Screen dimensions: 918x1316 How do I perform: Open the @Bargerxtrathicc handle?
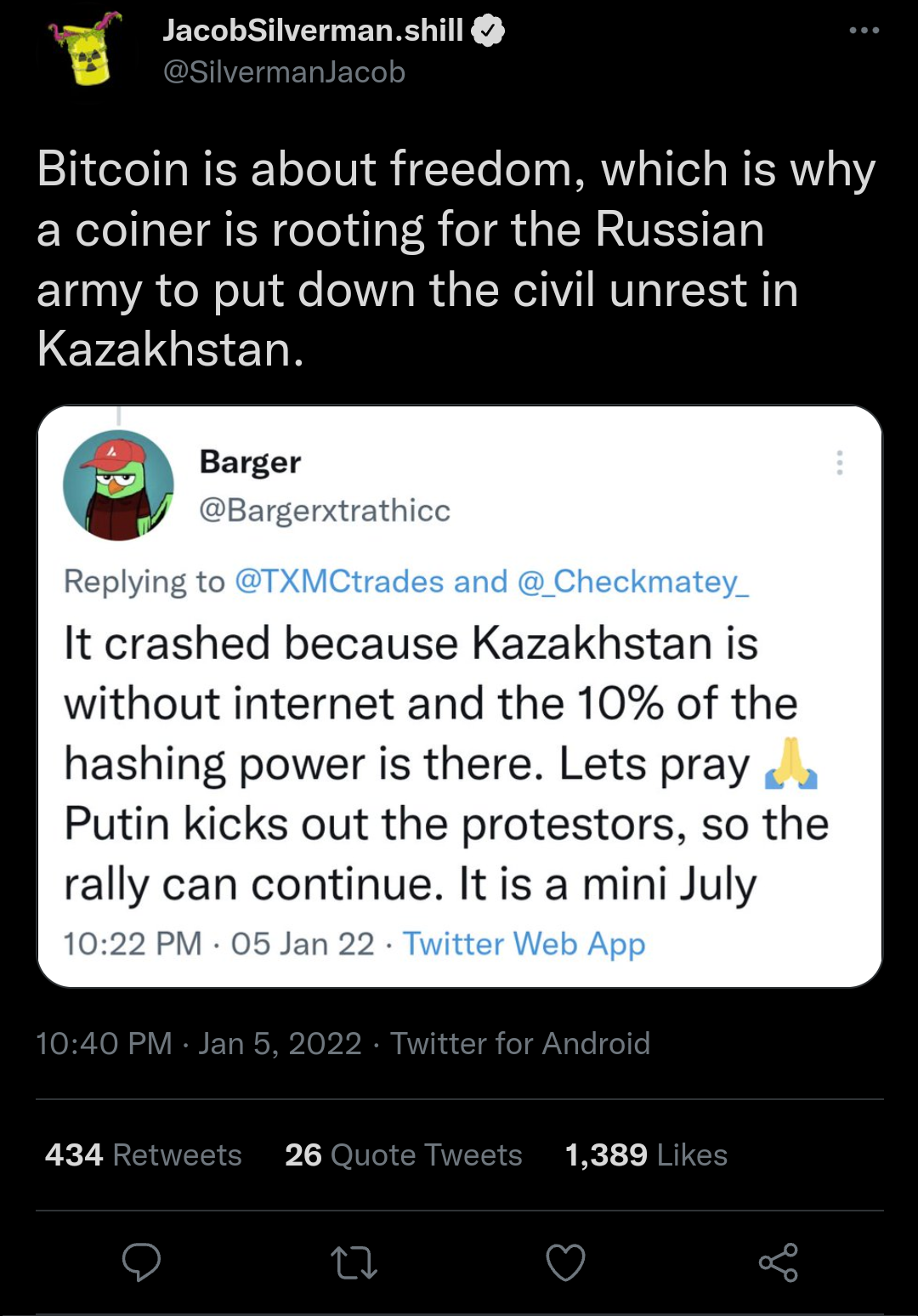(x=324, y=510)
